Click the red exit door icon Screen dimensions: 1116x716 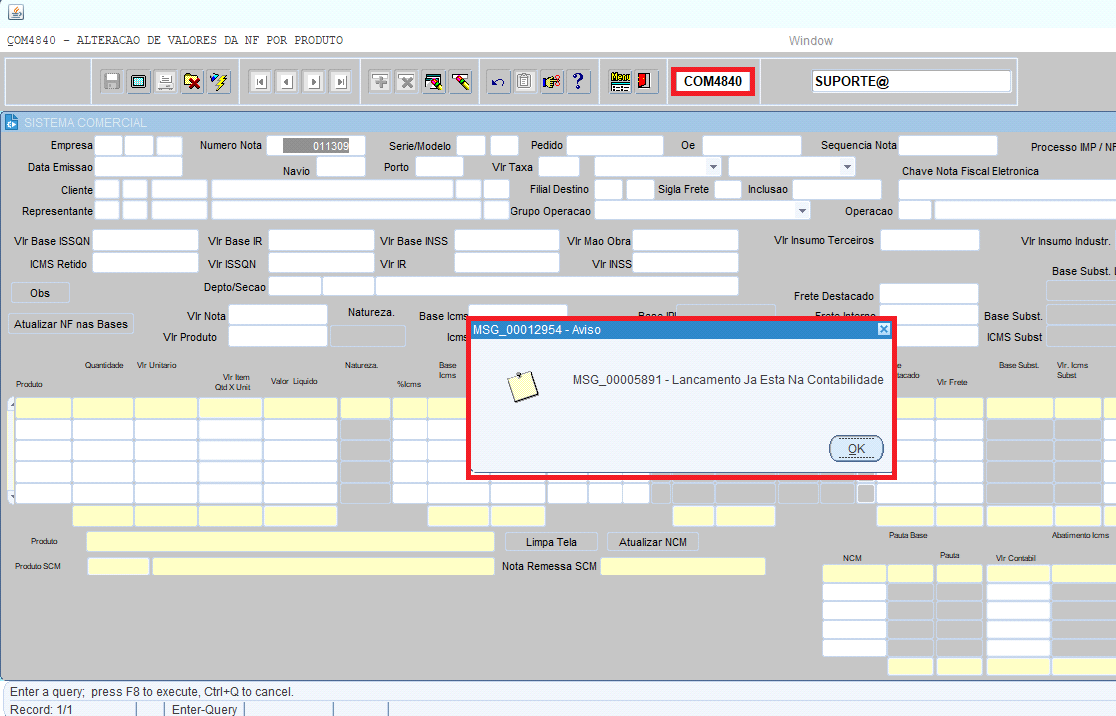click(x=646, y=82)
